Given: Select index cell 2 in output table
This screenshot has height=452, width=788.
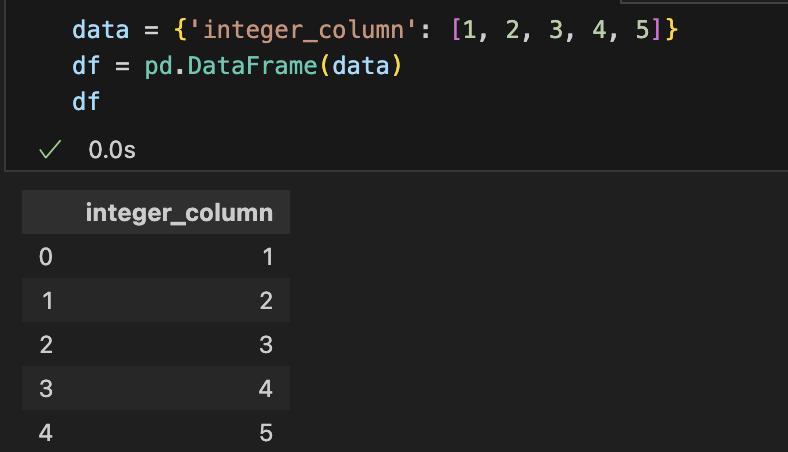Looking at the screenshot, I should click(x=46, y=345).
